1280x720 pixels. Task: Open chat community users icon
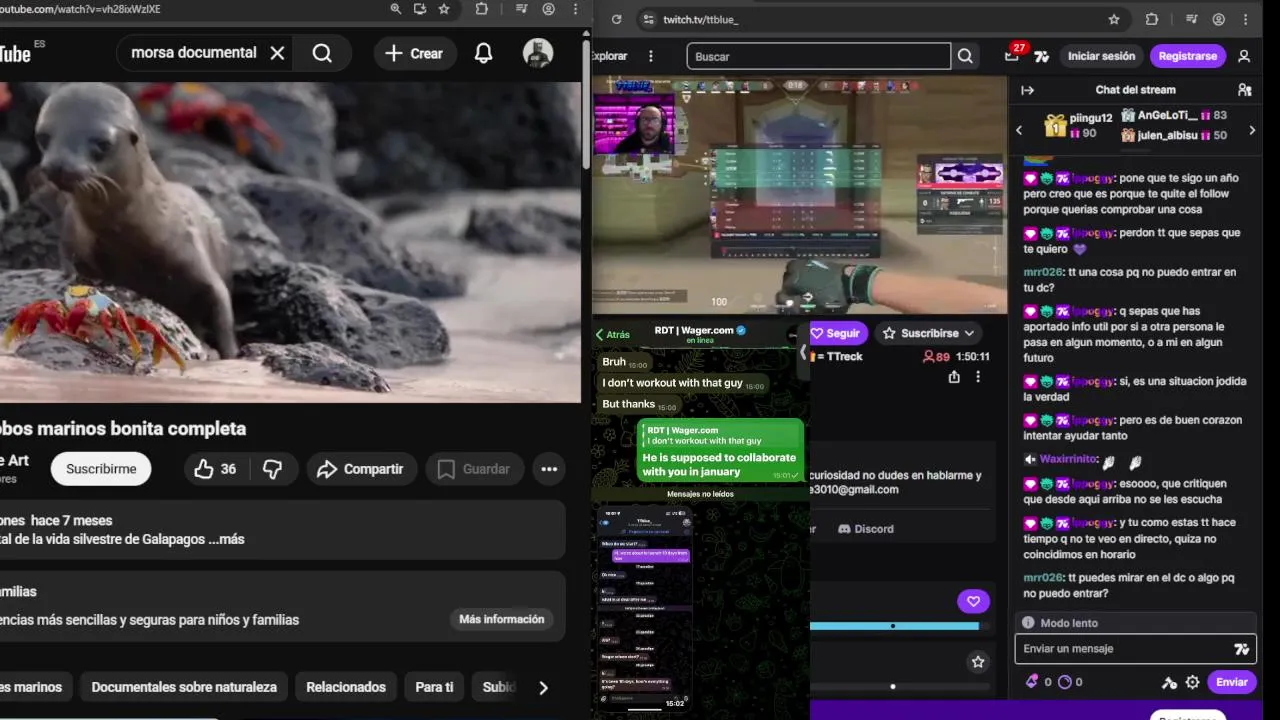coord(1245,90)
